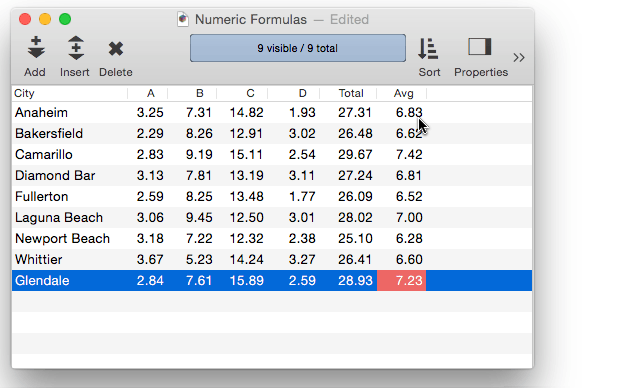
Task: Click Glendale's B value 7.61
Action: tap(199, 281)
